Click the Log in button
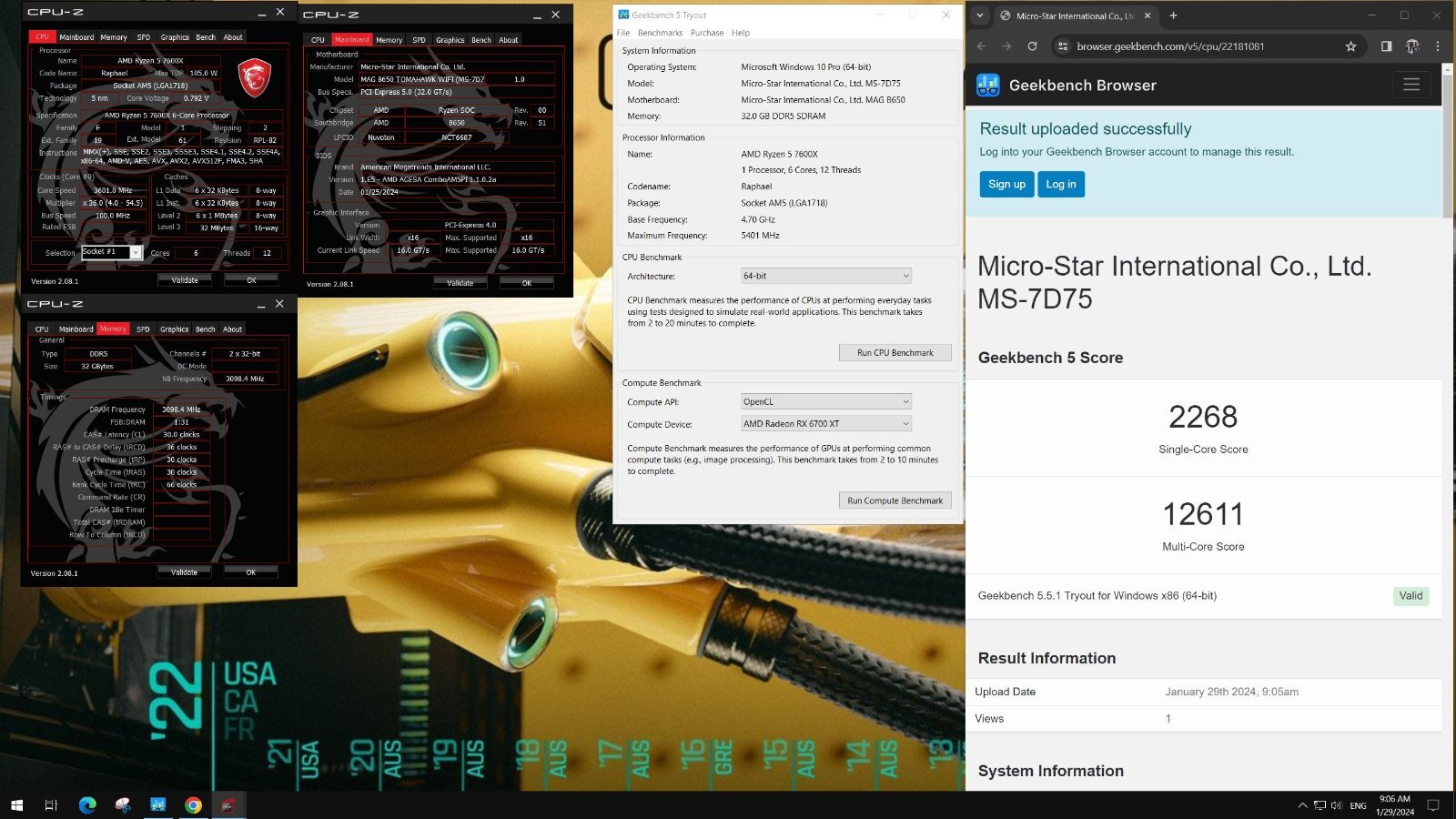 click(x=1060, y=184)
